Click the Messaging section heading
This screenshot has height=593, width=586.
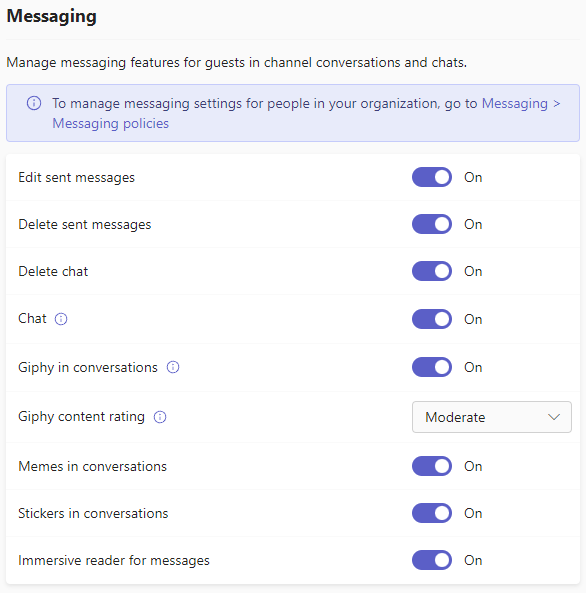(x=51, y=16)
